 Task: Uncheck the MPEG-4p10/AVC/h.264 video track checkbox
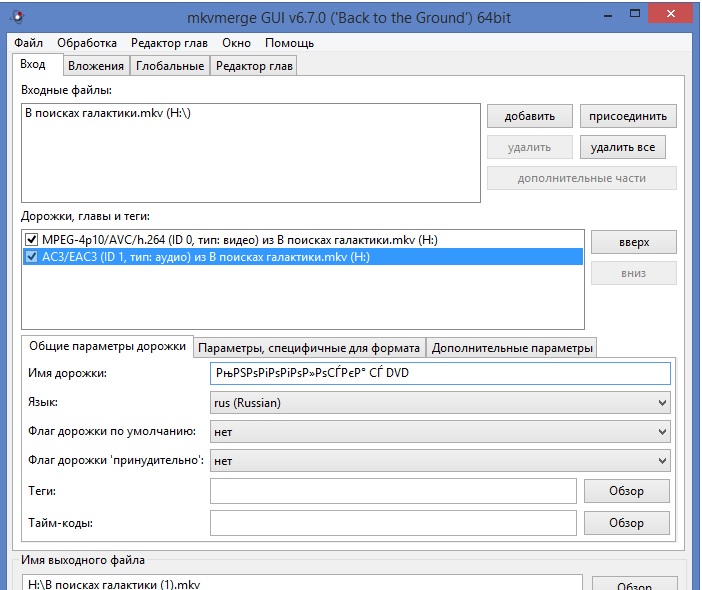tap(31, 240)
